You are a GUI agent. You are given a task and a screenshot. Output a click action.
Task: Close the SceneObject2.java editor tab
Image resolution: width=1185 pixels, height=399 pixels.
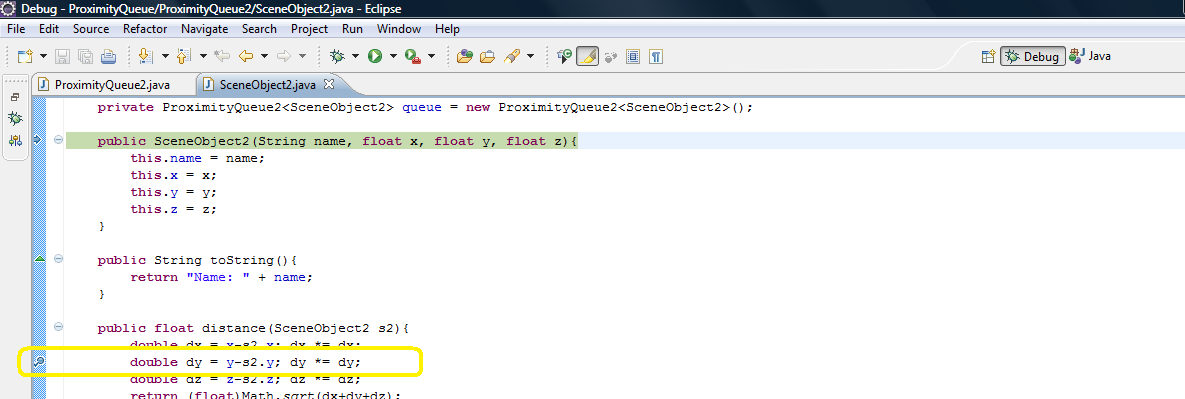pyautogui.click(x=329, y=83)
